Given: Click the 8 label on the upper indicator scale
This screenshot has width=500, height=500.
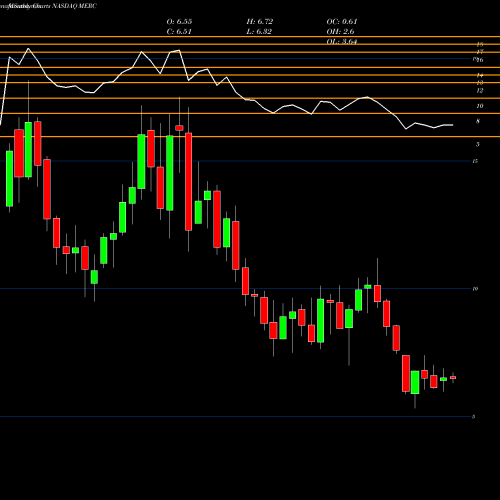Looking at the screenshot, I should tap(478, 121).
